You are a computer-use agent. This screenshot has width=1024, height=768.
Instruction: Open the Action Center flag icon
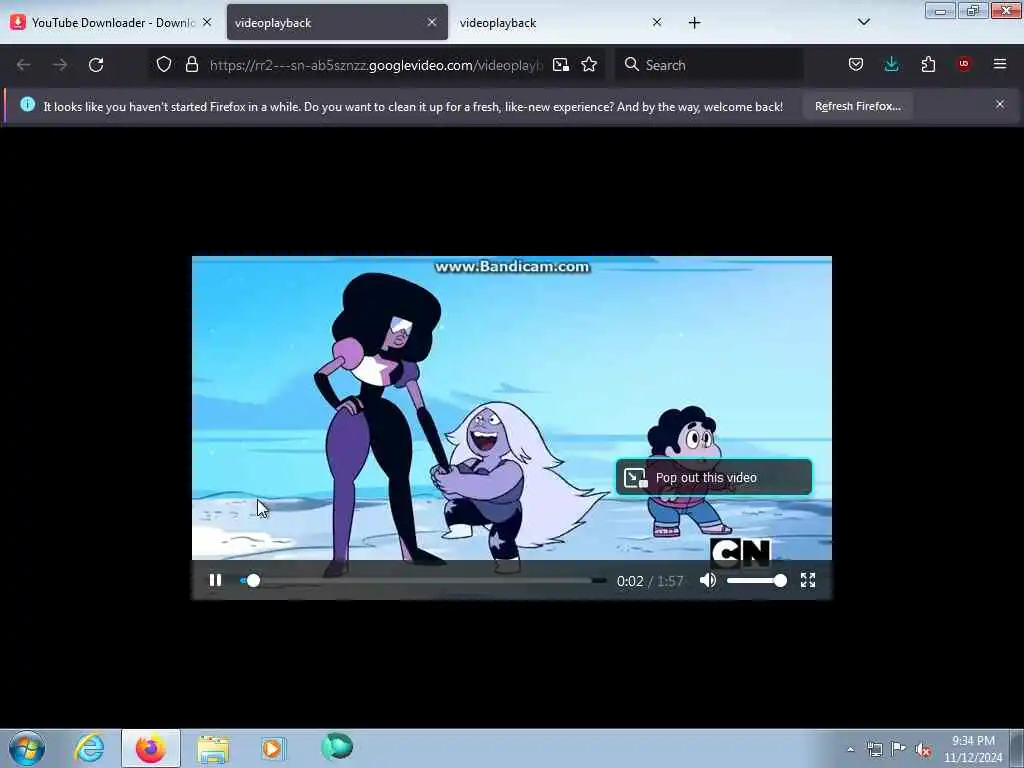coord(899,749)
